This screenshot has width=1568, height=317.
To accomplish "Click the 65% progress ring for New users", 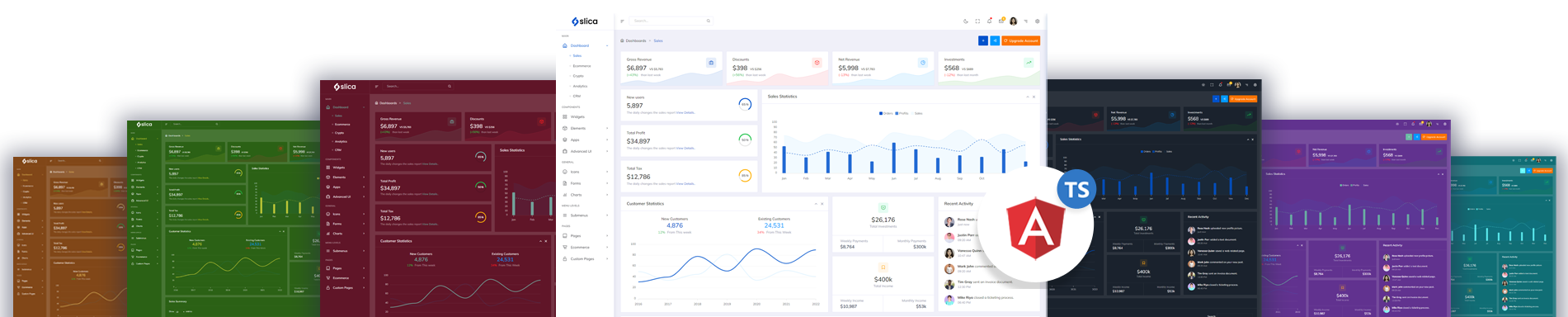I will [745, 105].
